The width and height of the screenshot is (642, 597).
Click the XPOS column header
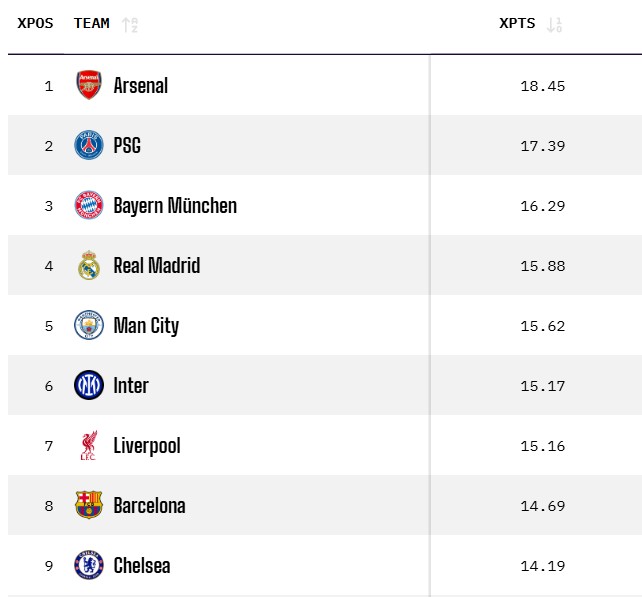click(35, 23)
